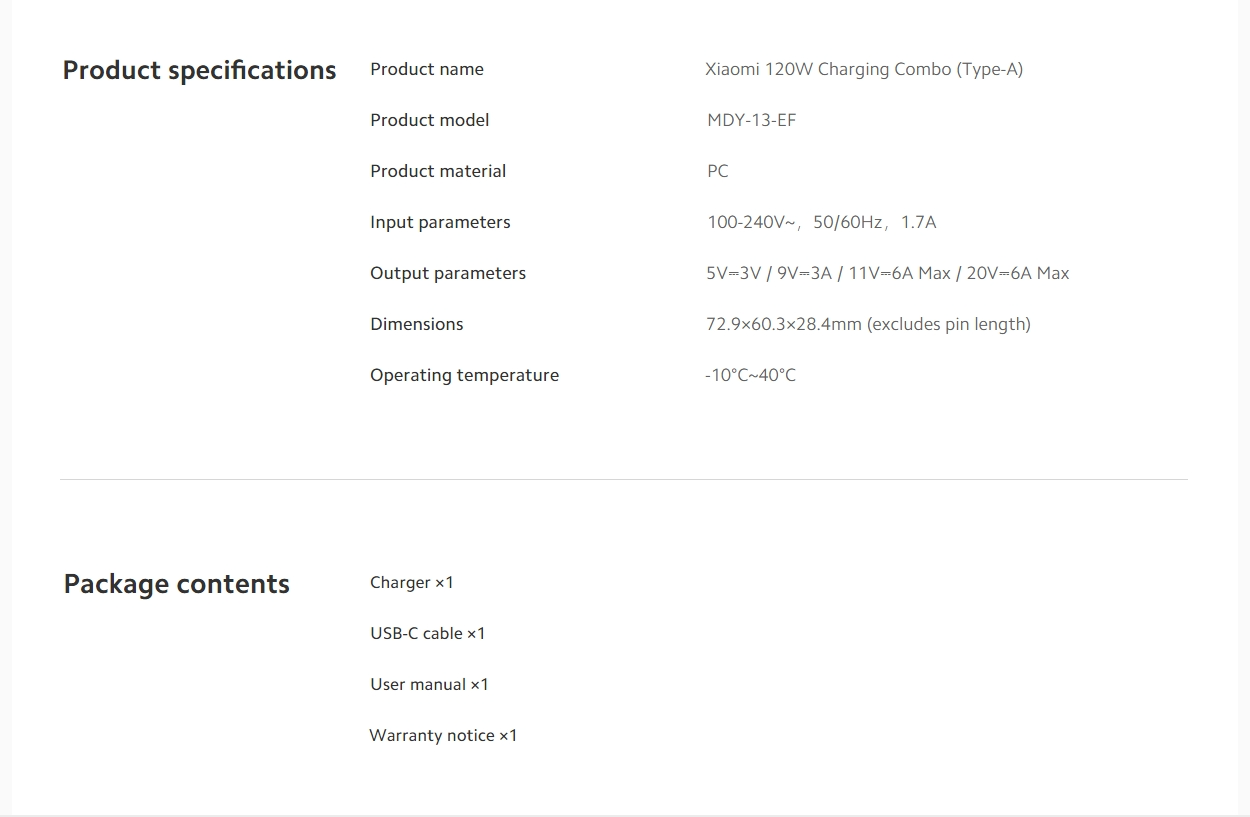
Task: Select the Operating temperature label
Action: (465, 375)
